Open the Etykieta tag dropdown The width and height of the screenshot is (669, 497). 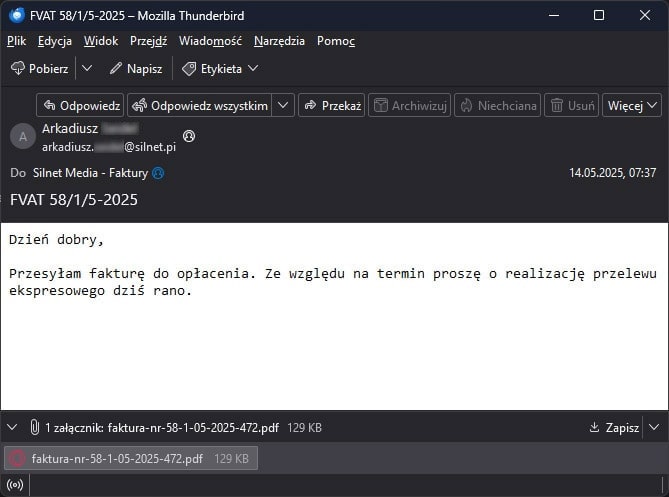[220, 68]
